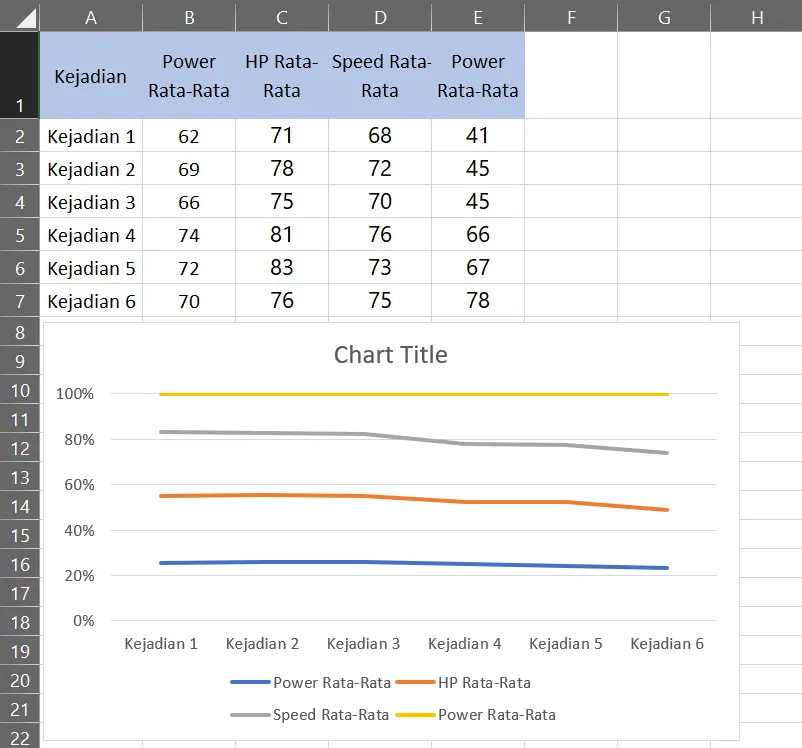This screenshot has width=802, height=748.
Task: Select column H header
Action: tap(756, 16)
